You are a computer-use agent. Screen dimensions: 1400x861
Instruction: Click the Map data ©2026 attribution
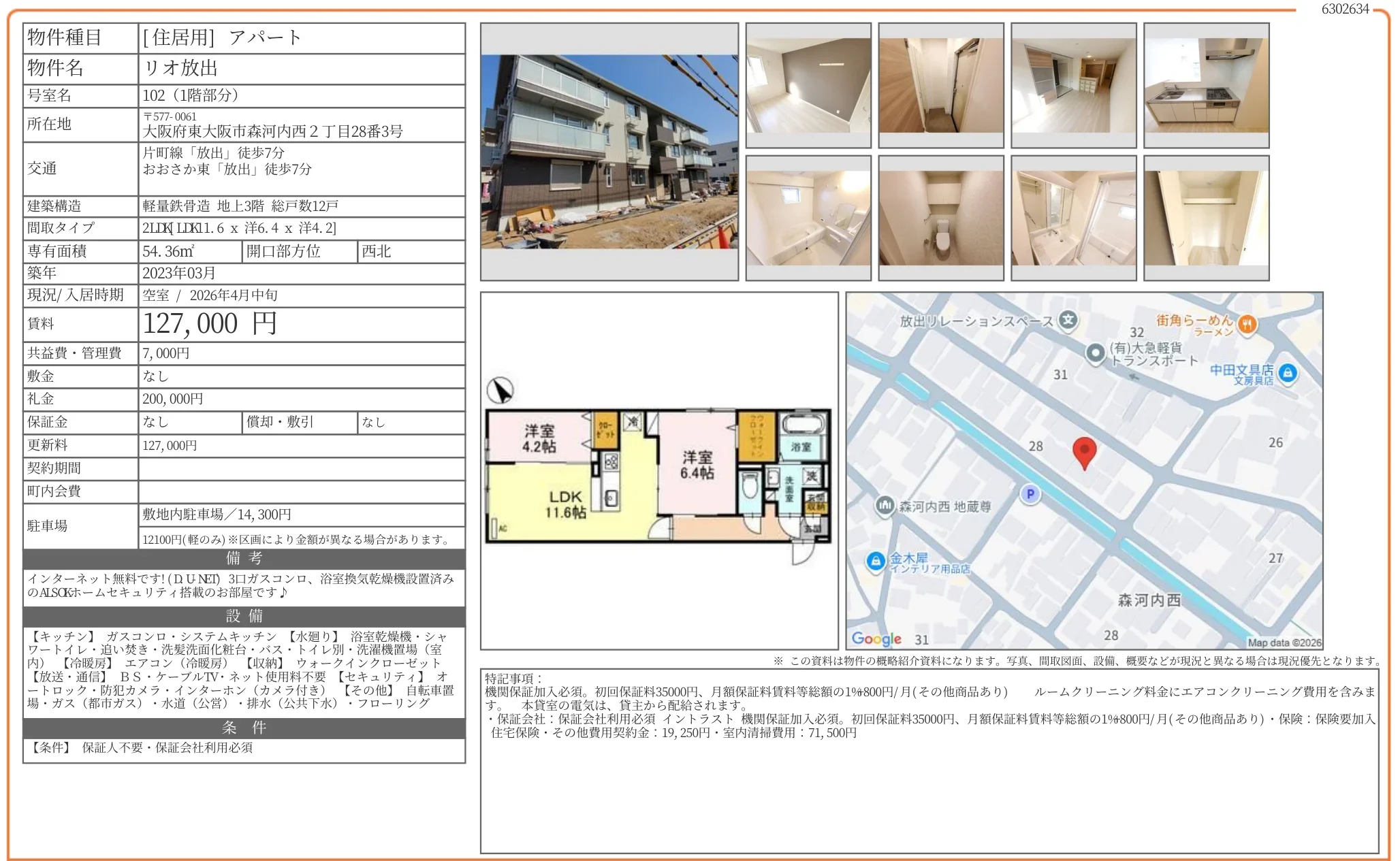point(1284,643)
